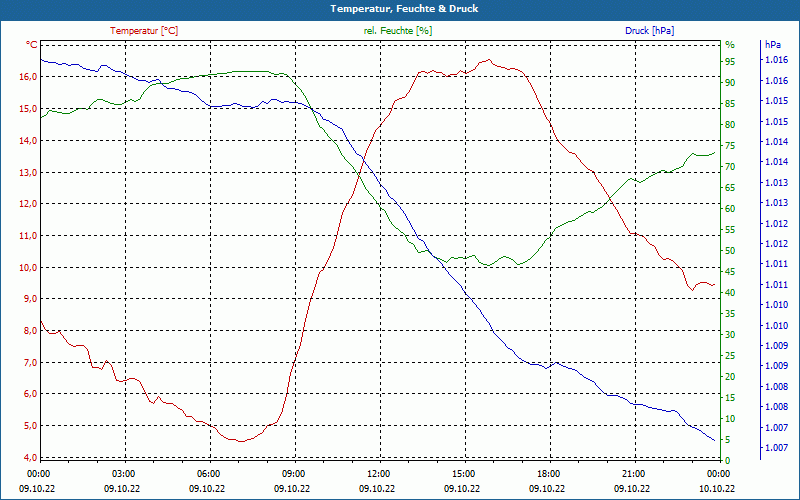Click the green '45' humidity axis value
This screenshot has width=800, height=500.
tap(730, 272)
